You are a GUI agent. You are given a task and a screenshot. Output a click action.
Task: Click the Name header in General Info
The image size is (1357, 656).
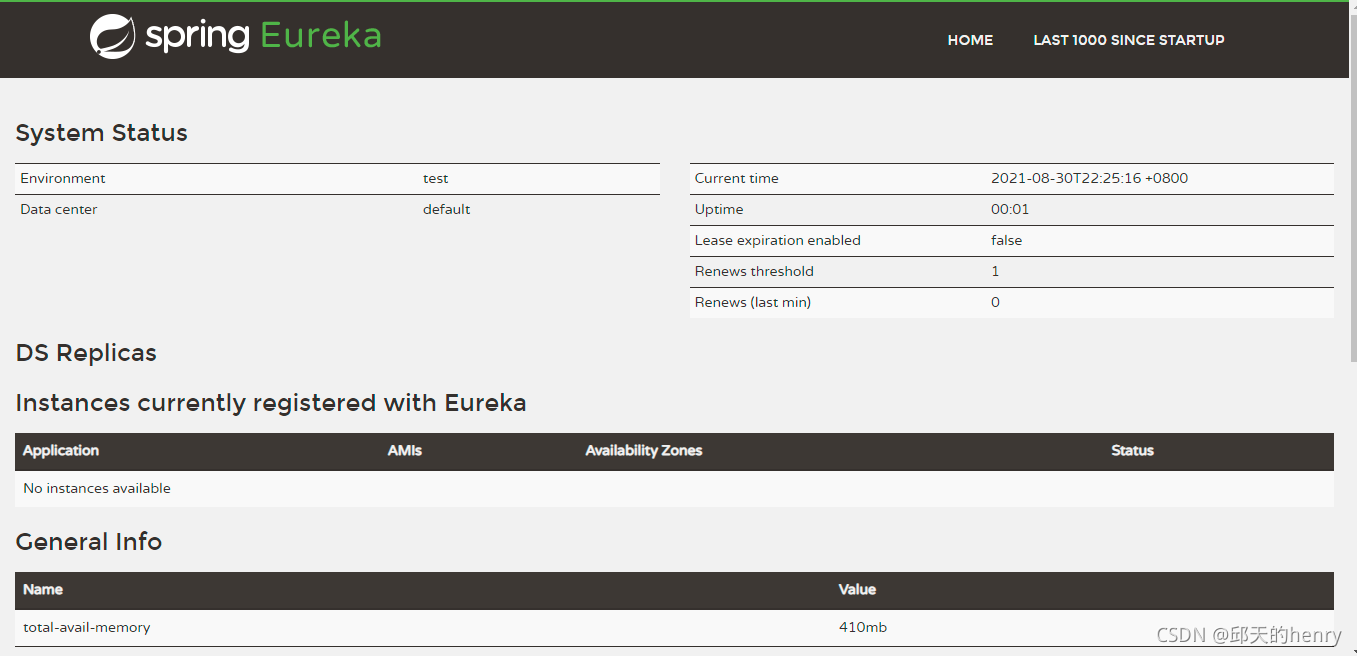click(x=43, y=590)
